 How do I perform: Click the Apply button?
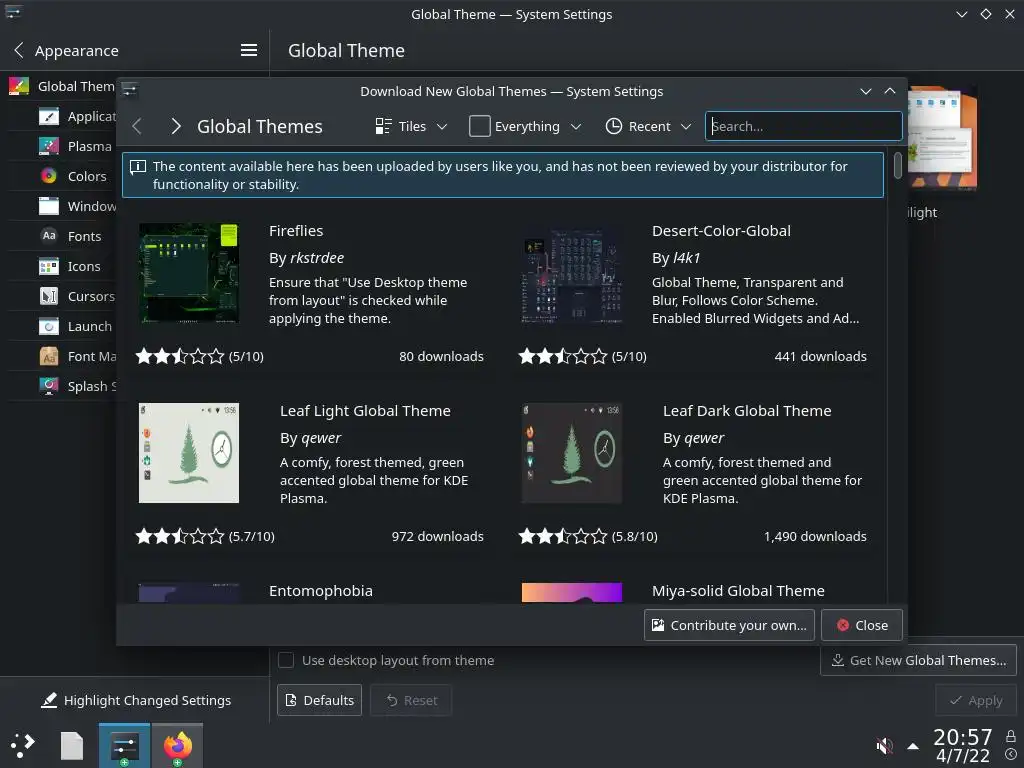coord(976,700)
